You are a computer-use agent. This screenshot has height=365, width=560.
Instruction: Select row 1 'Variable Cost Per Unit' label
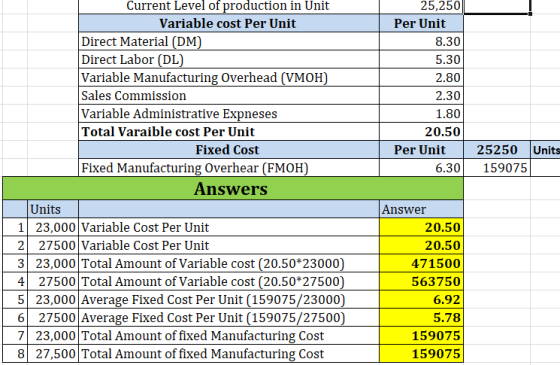tap(229, 228)
